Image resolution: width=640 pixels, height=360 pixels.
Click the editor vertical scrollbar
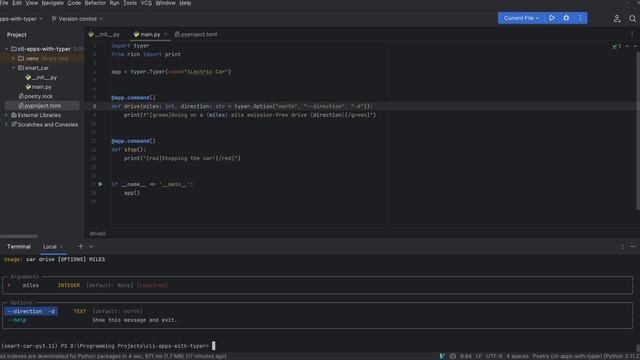click(x=638, y=131)
